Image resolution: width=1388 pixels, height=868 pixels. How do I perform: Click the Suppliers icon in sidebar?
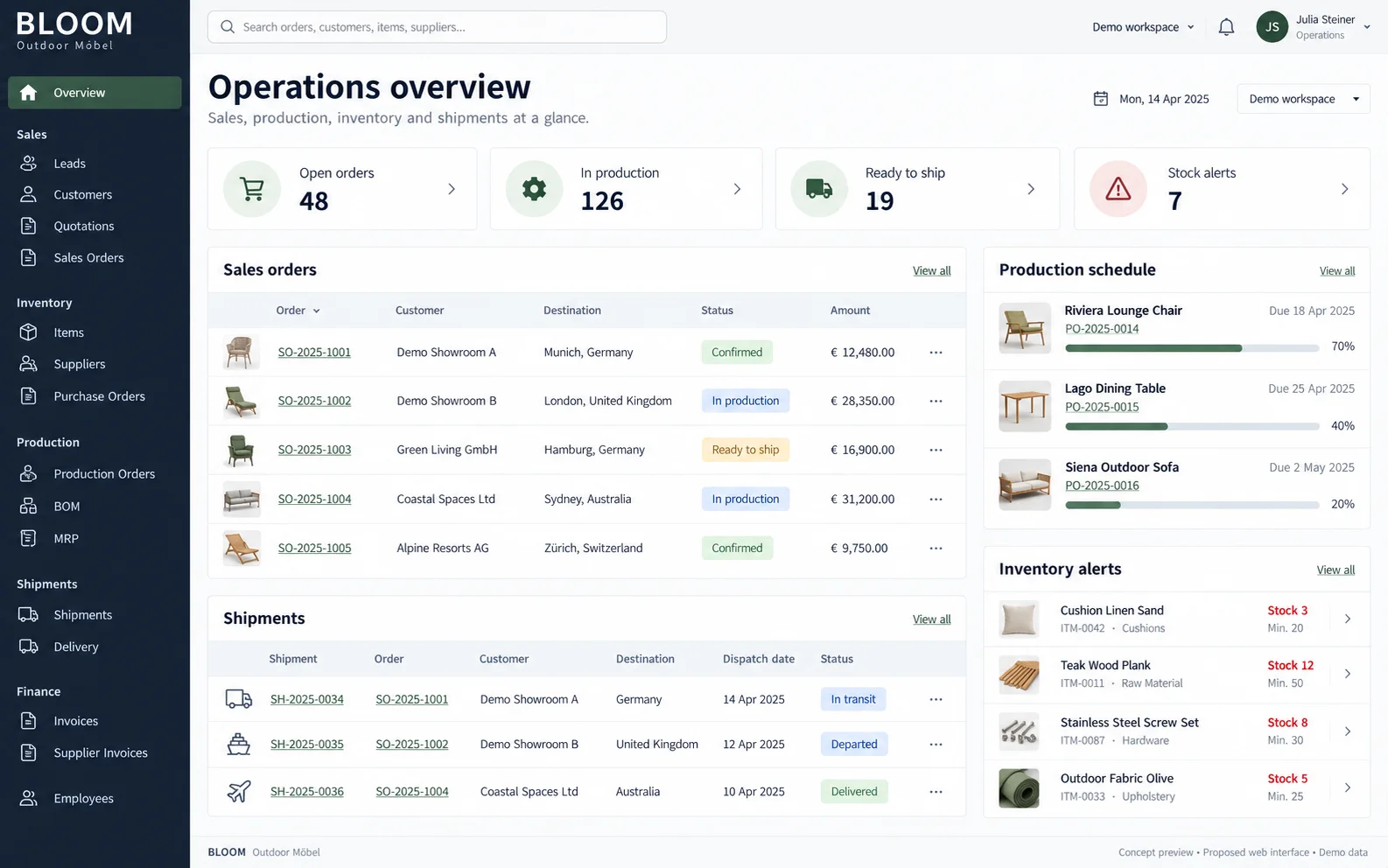point(29,364)
